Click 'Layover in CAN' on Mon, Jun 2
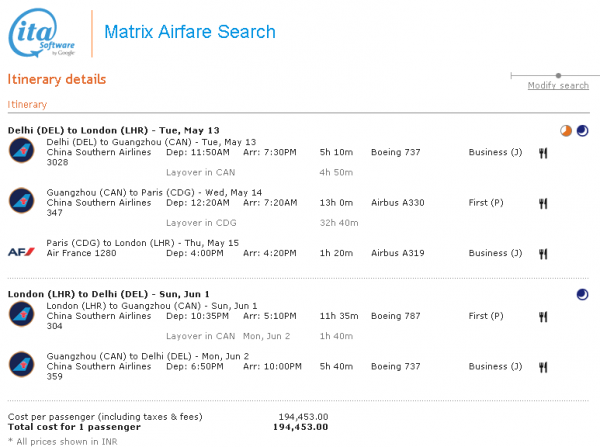600x447 pixels. (x=201, y=336)
